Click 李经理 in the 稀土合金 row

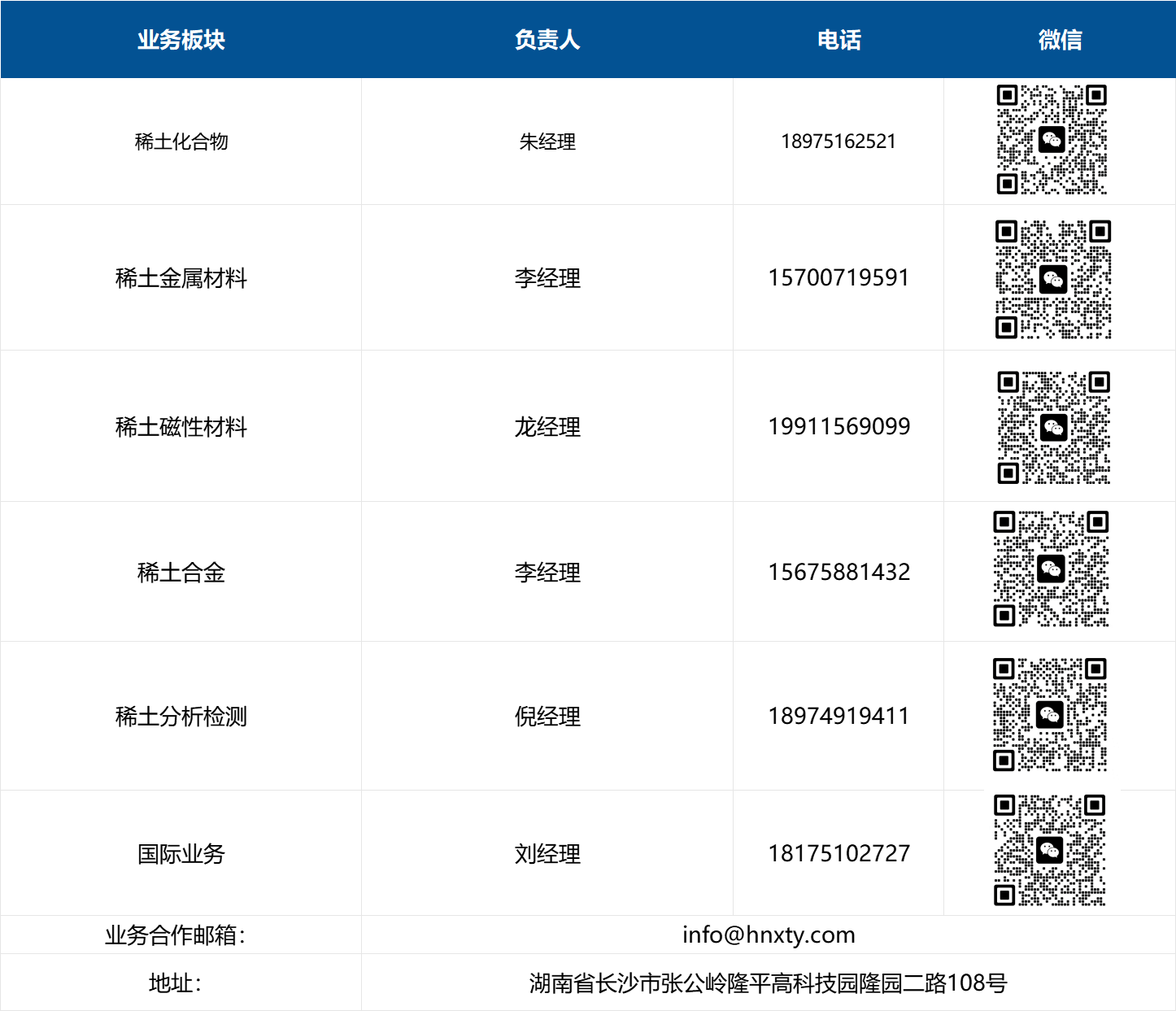(x=547, y=573)
